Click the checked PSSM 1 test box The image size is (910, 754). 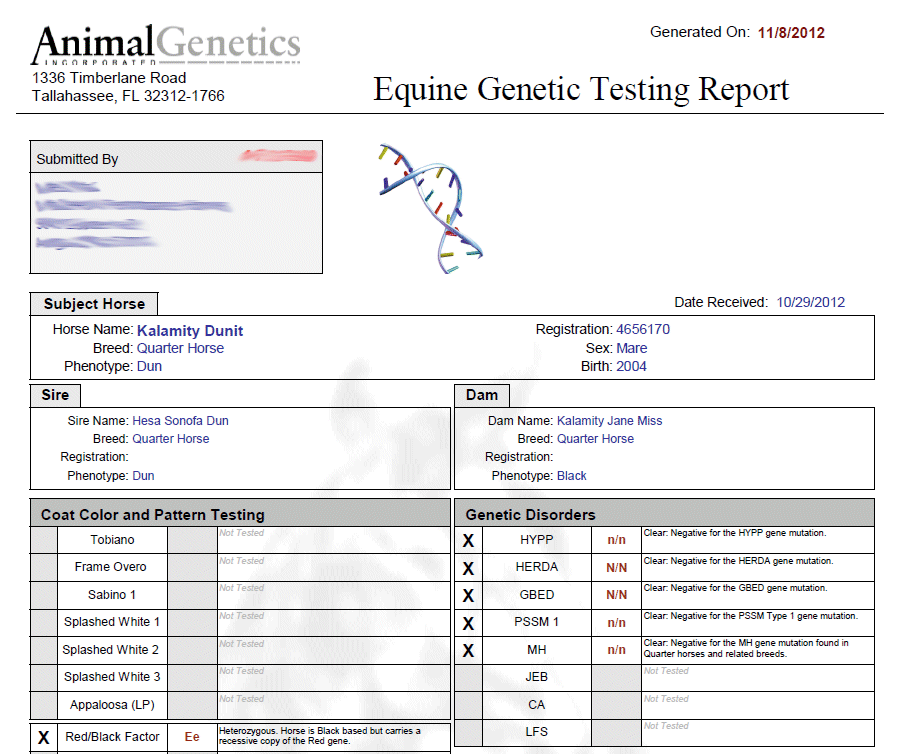pos(468,623)
